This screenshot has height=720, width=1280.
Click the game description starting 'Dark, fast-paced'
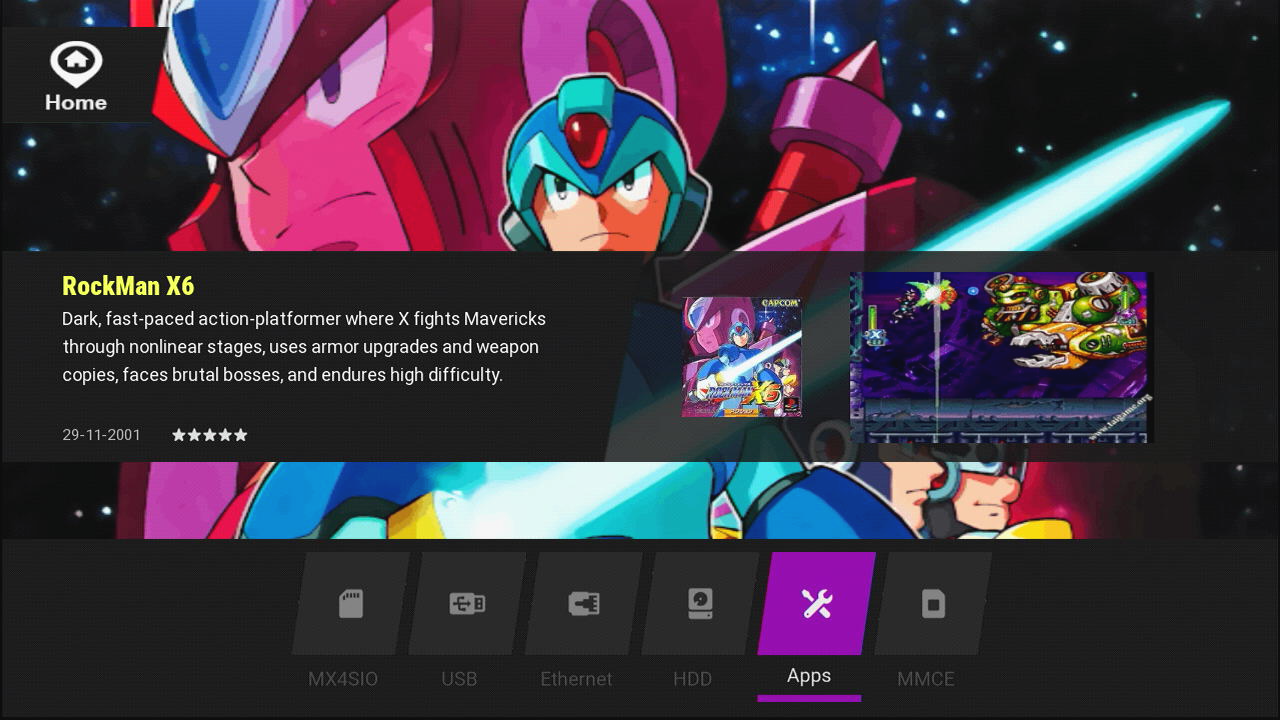point(304,347)
